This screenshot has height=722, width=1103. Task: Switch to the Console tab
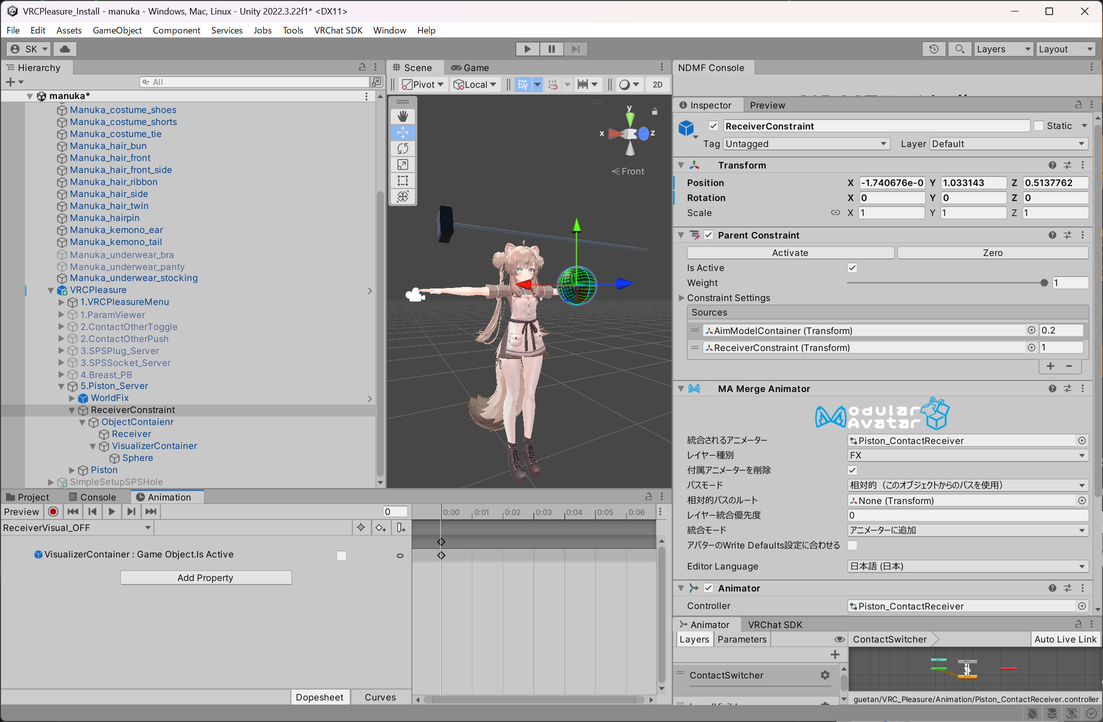92,497
